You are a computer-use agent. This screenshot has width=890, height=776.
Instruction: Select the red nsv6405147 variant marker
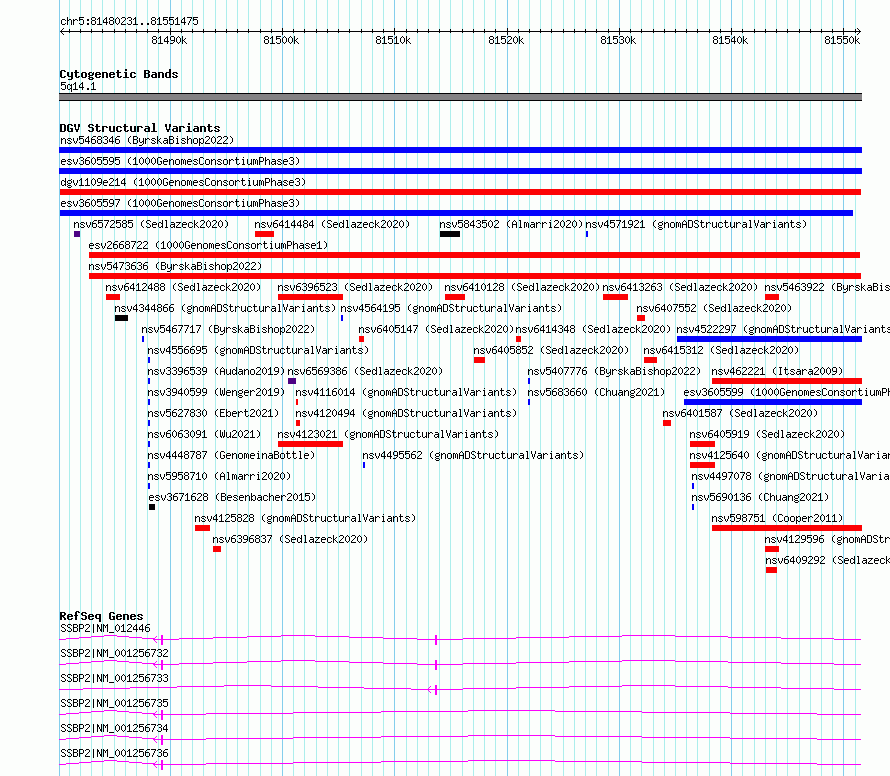click(x=362, y=339)
